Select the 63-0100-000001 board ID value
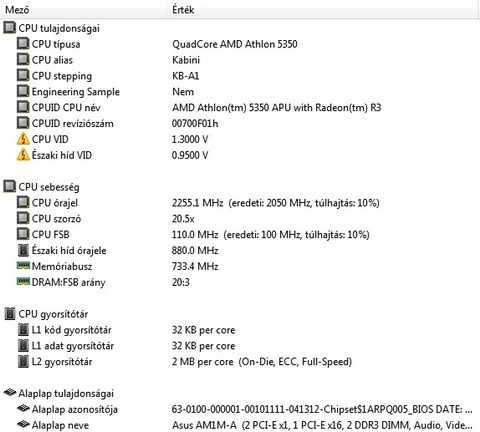This screenshot has height=432, width=480. pos(322,409)
